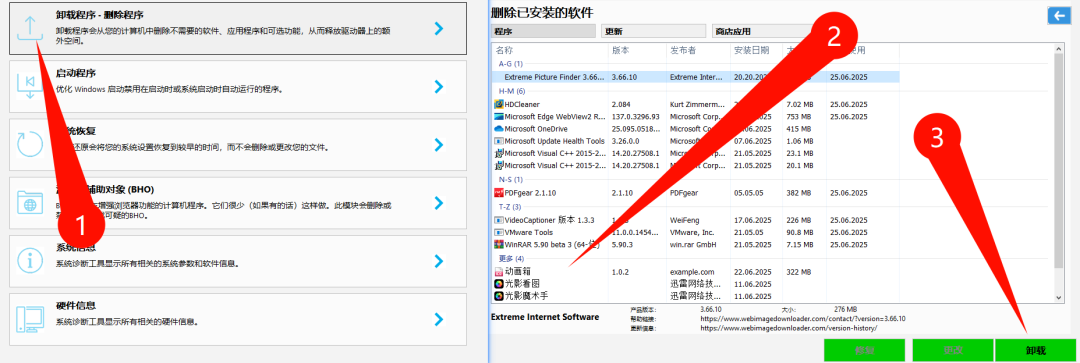The width and height of the screenshot is (1080, 363).
Task: Select the HDCleaner name text
Action: [522, 105]
